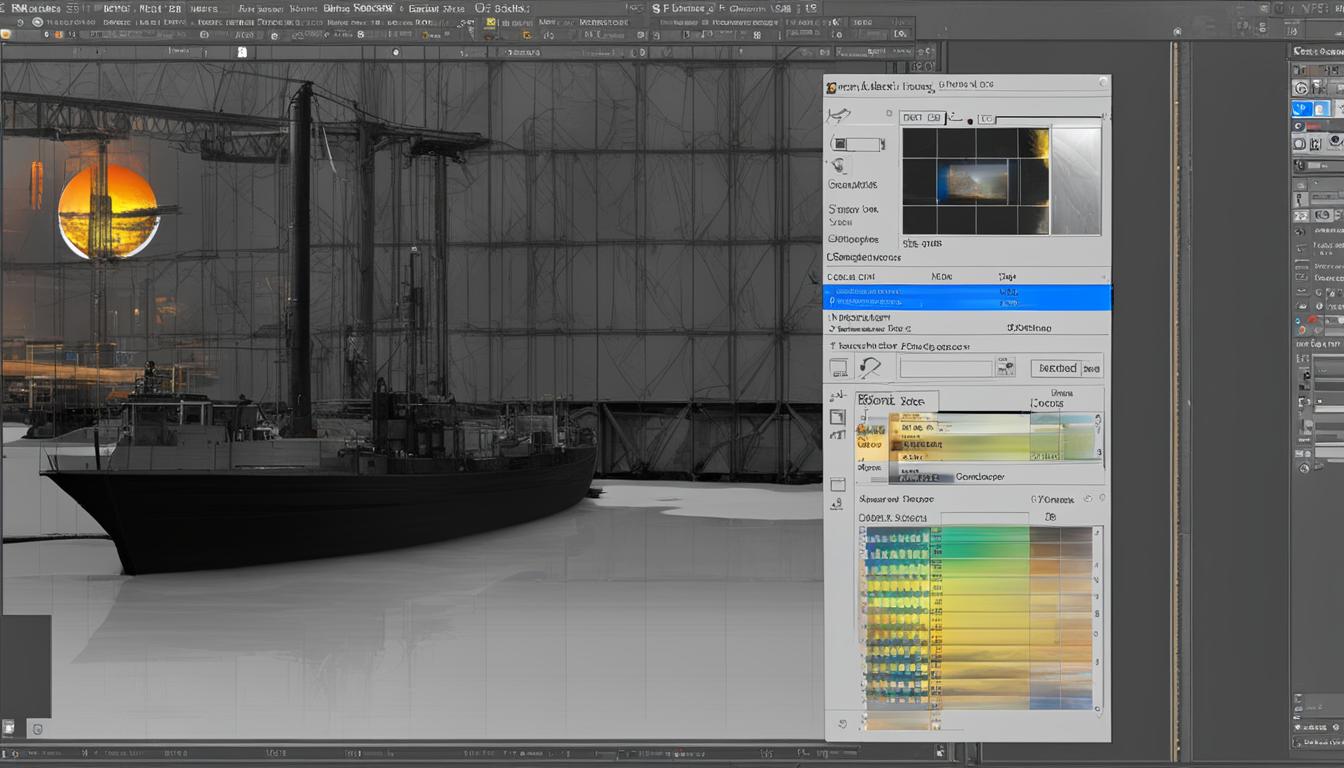1344x768 pixels.
Task: Select the highlighted blue list row
Action: (967, 297)
